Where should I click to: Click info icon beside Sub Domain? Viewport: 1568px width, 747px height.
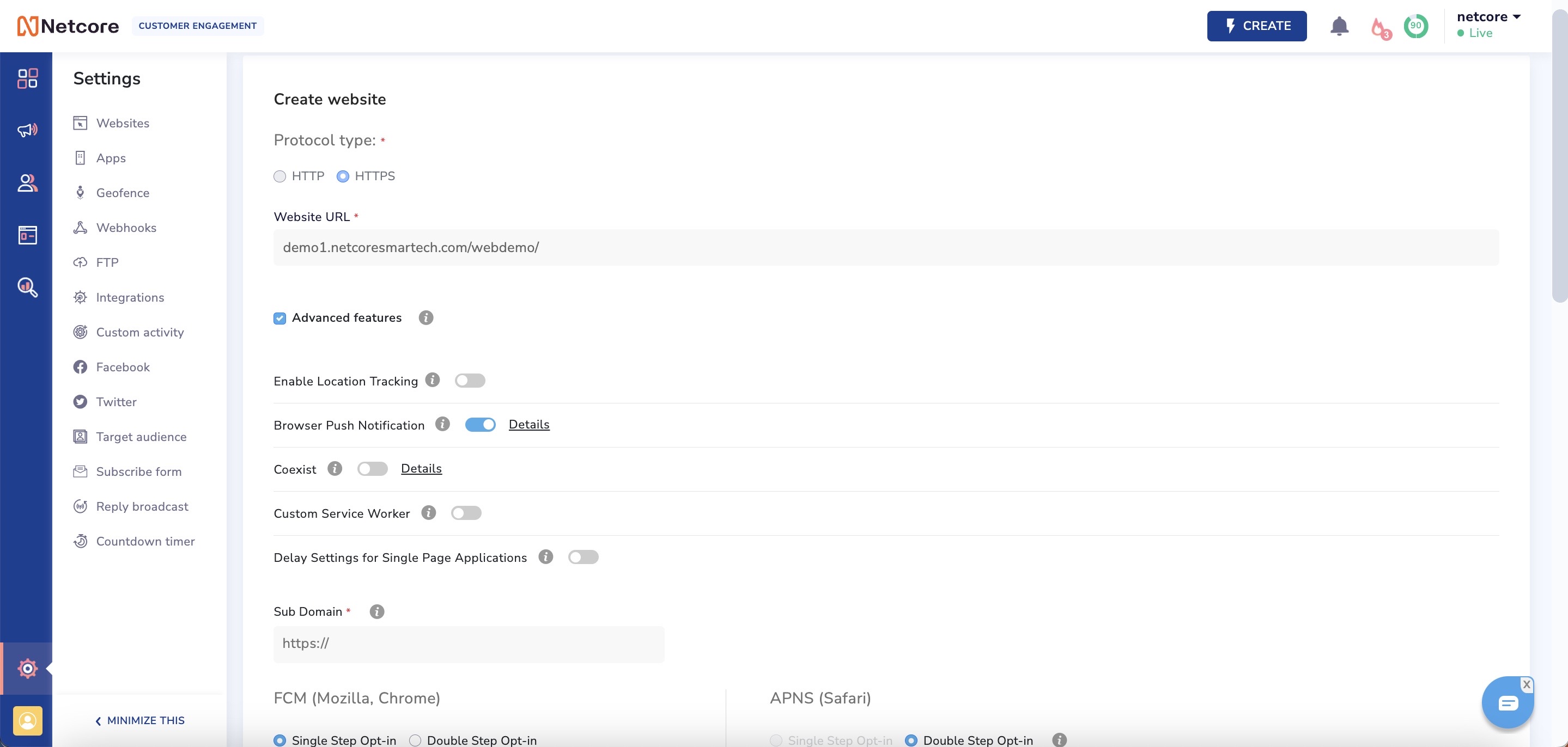(377, 611)
